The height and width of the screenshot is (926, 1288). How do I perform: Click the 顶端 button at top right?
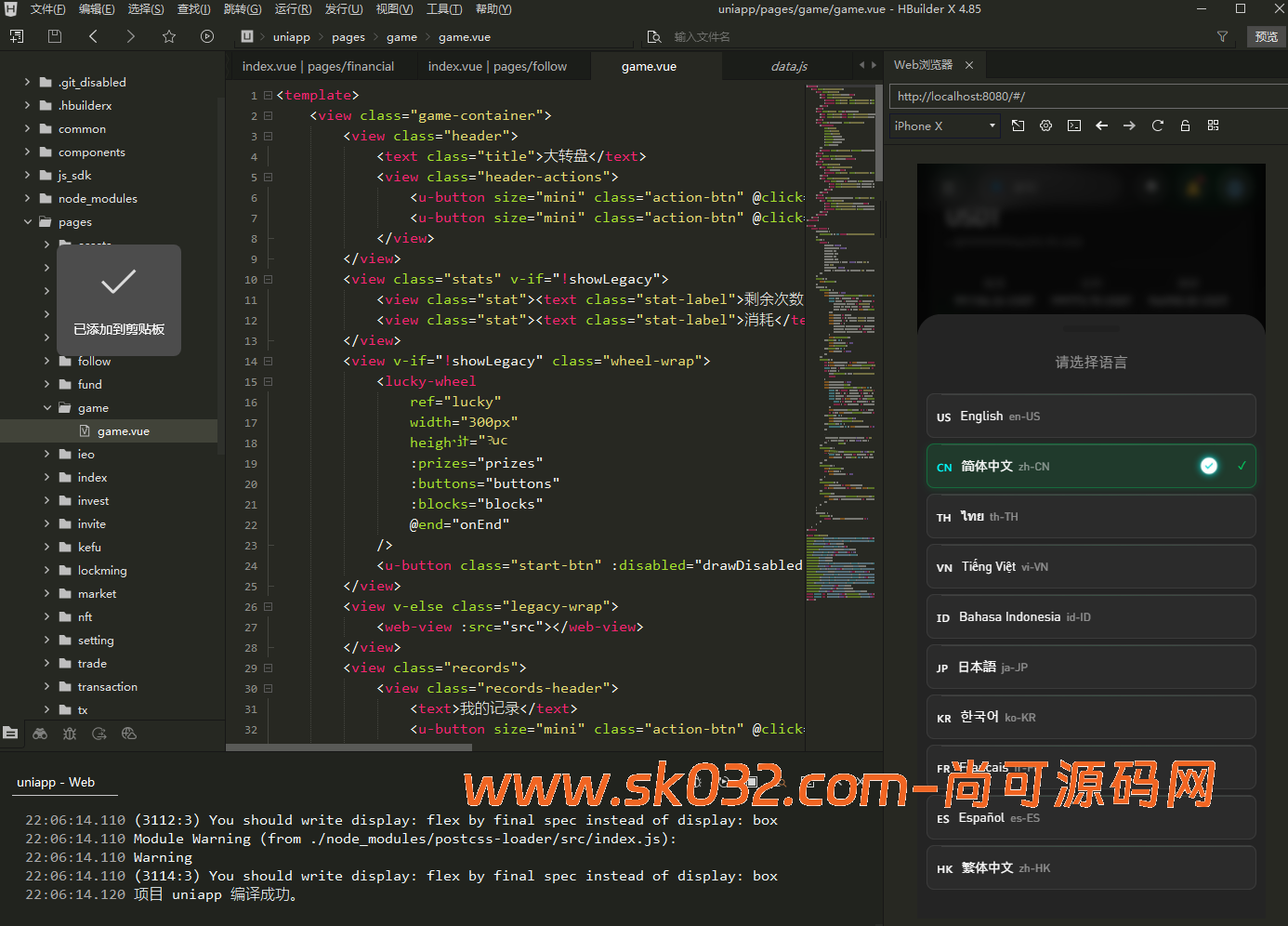pos(1266,36)
